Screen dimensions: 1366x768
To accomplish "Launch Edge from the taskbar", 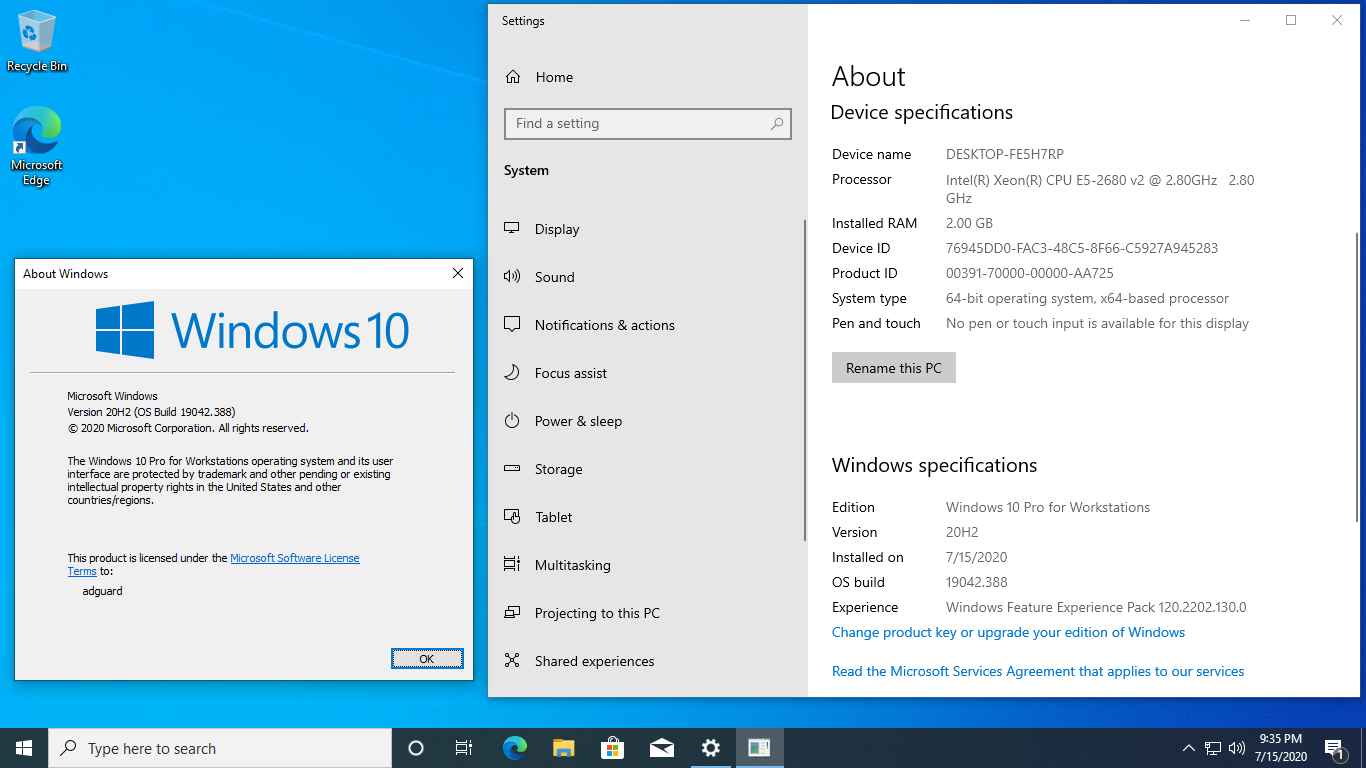I will [x=514, y=748].
